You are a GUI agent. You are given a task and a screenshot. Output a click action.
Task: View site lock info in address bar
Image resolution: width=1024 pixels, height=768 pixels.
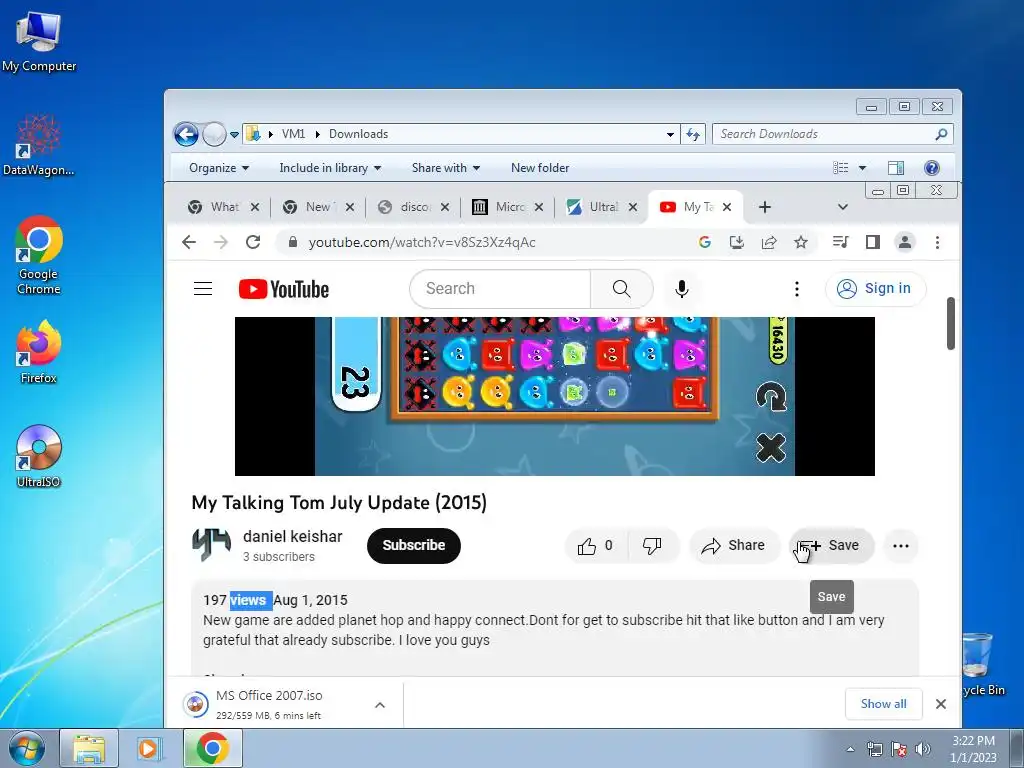click(x=293, y=242)
